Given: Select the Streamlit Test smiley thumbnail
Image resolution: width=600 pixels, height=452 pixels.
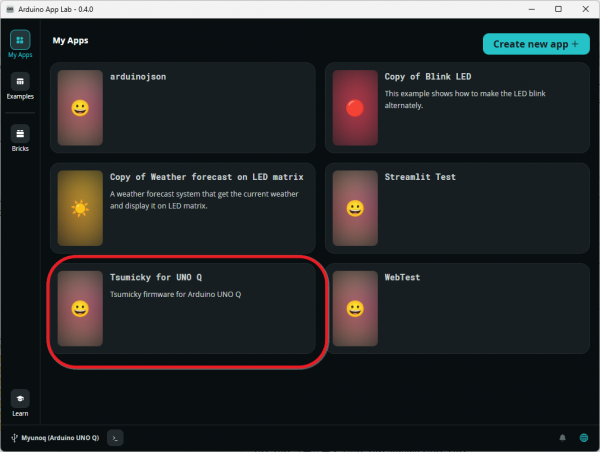Looking at the screenshot, I should point(355,208).
